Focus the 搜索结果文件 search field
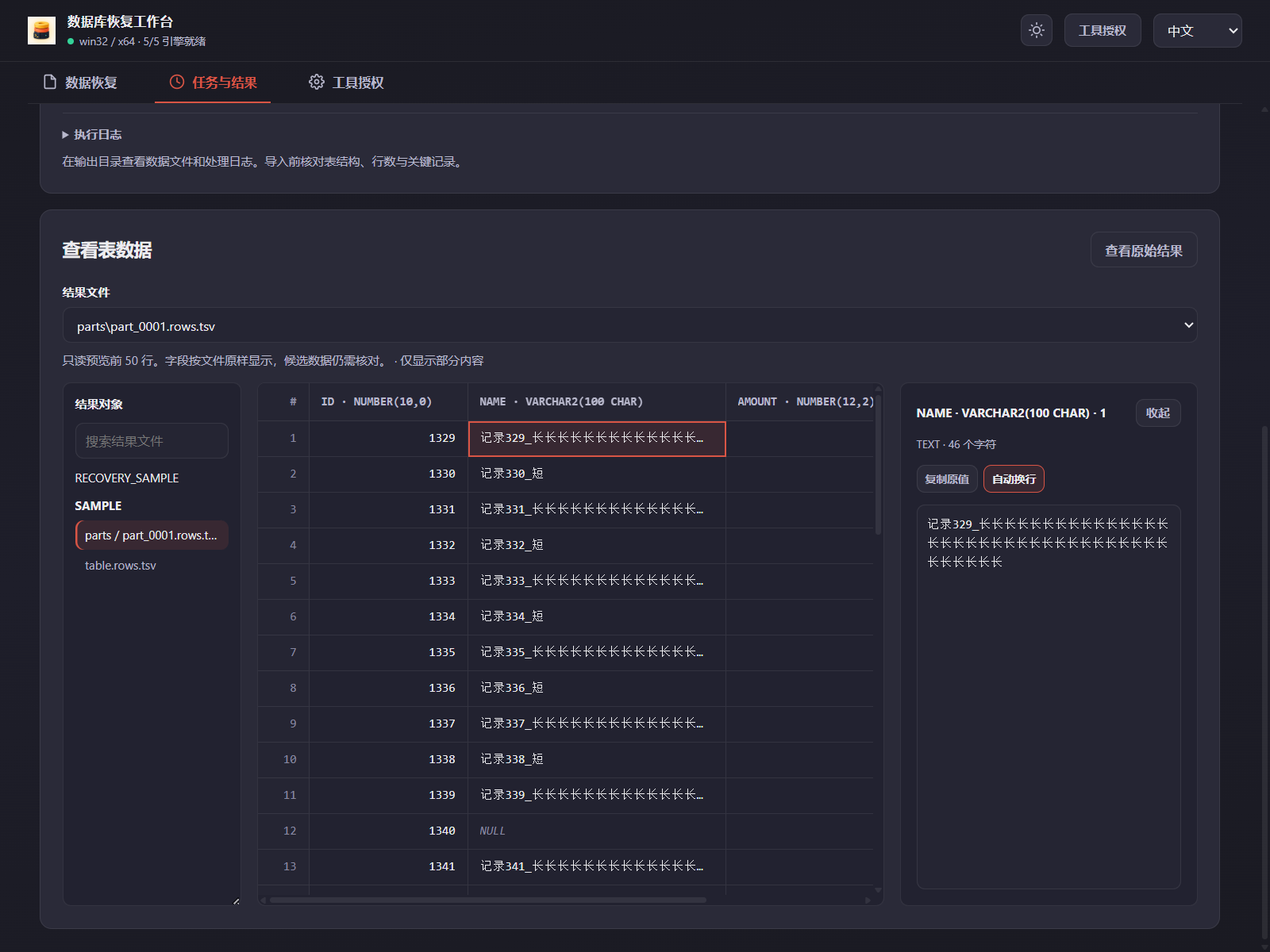 pos(152,440)
